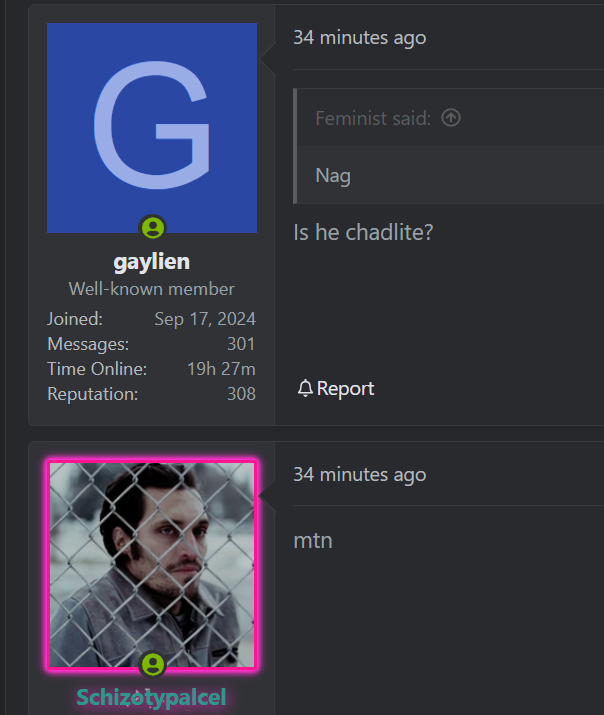Image resolution: width=604 pixels, height=715 pixels.
Task: Click the 'Well-known member' user title
Action: coord(151,289)
